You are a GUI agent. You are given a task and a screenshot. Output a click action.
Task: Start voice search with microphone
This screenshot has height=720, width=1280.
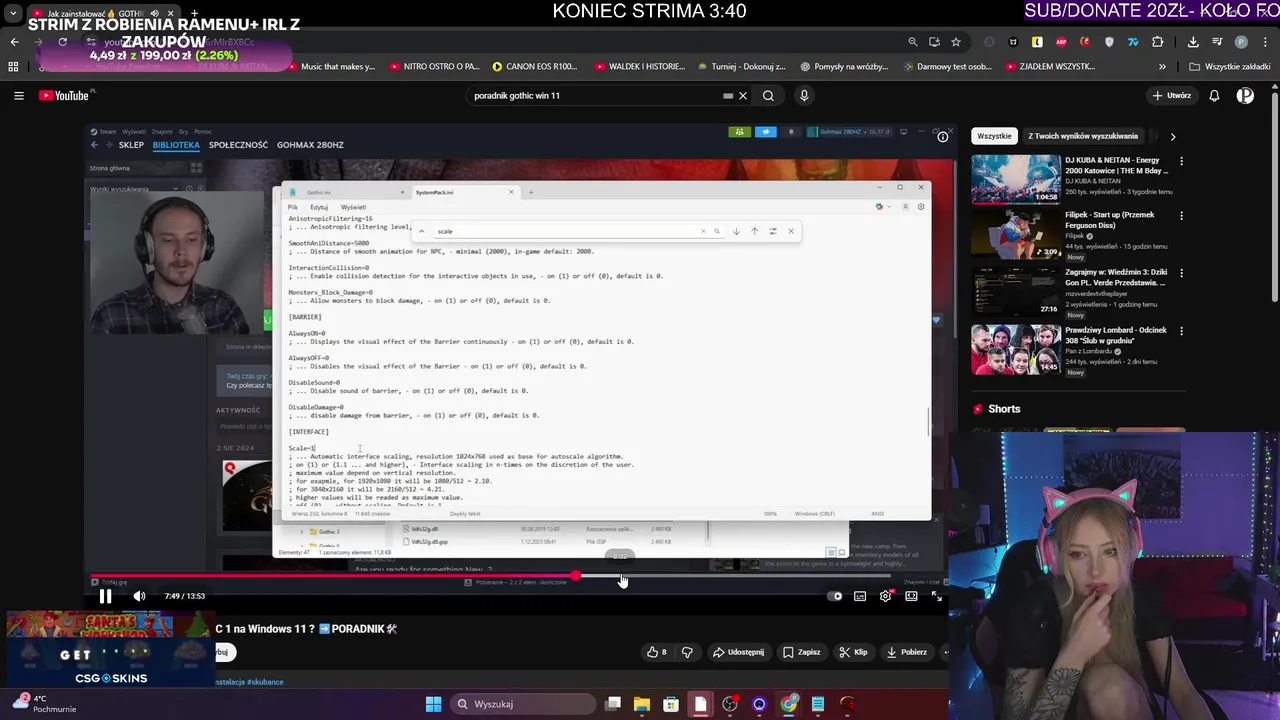(x=804, y=96)
